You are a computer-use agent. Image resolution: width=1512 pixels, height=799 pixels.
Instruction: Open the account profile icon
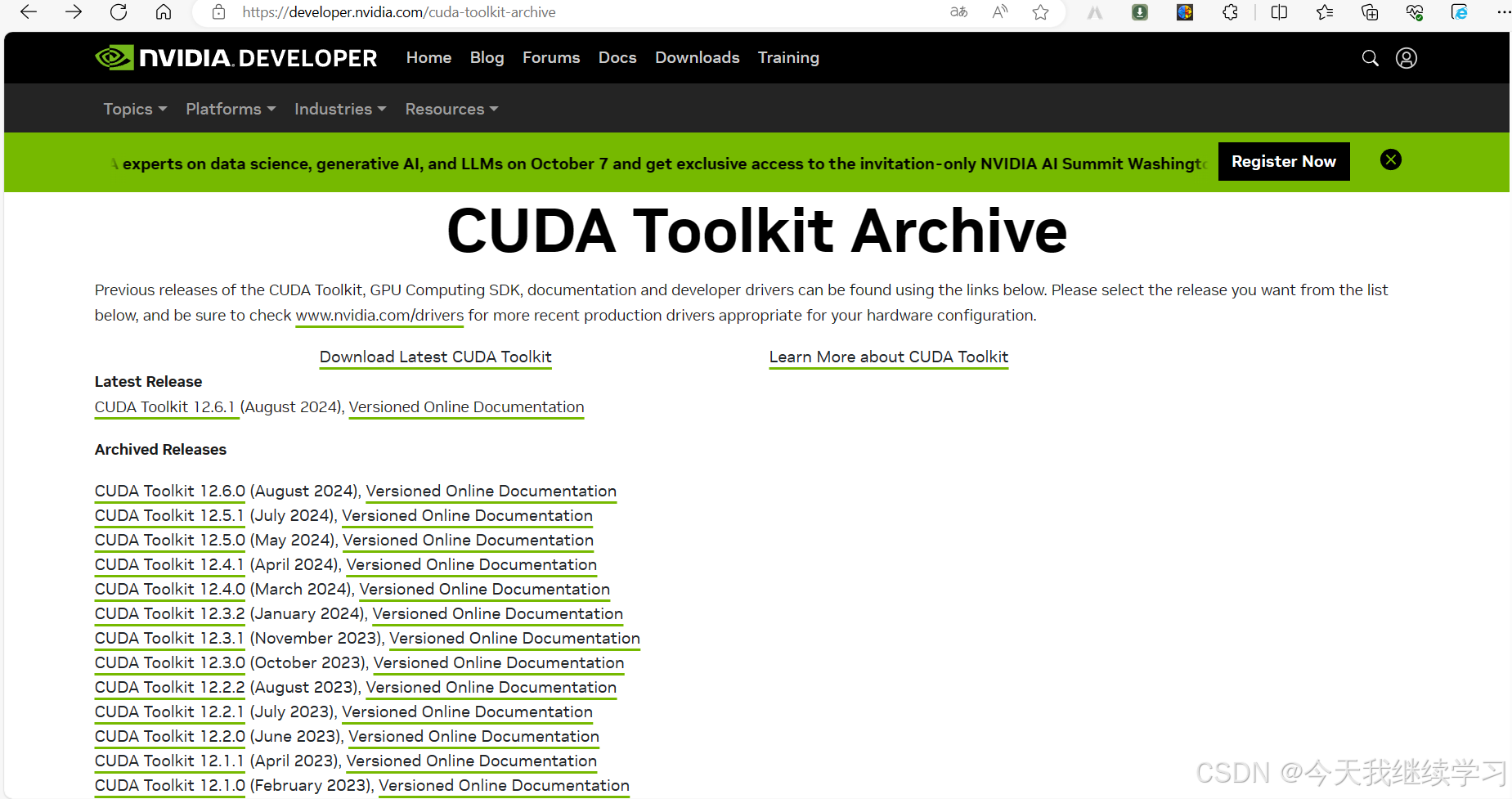pyautogui.click(x=1407, y=58)
